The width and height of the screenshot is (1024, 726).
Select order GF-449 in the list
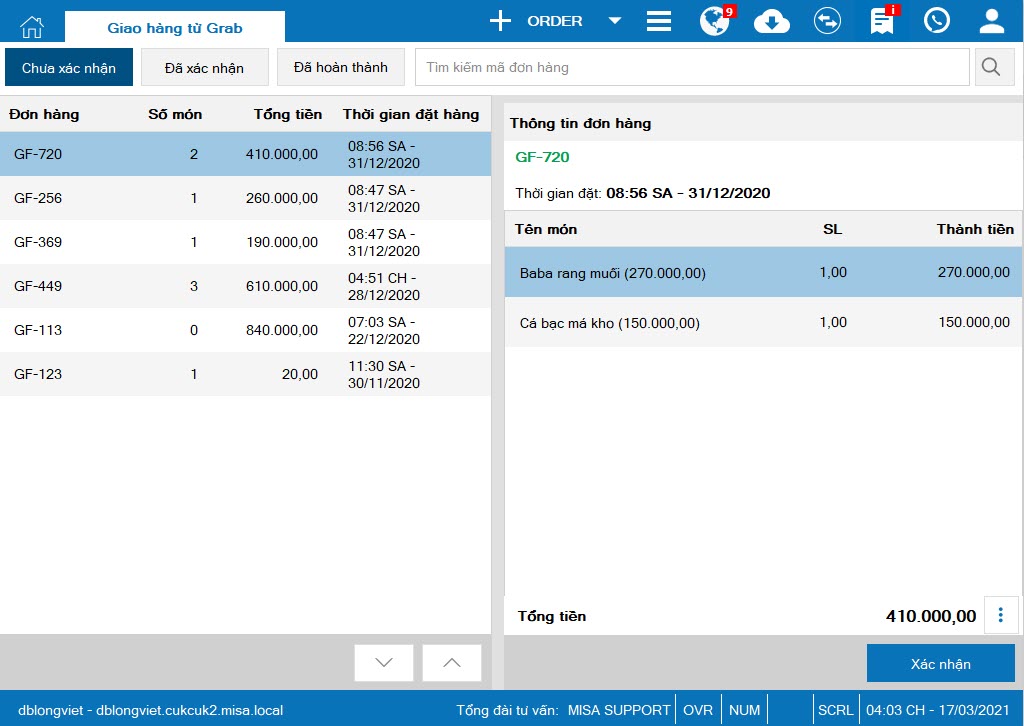[245, 286]
